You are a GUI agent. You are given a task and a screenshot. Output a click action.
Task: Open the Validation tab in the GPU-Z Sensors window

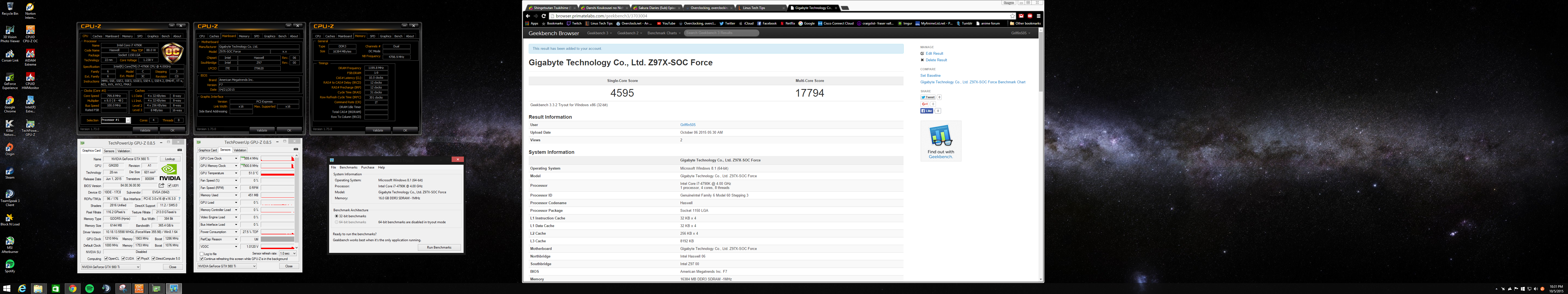pyautogui.click(x=240, y=150)
